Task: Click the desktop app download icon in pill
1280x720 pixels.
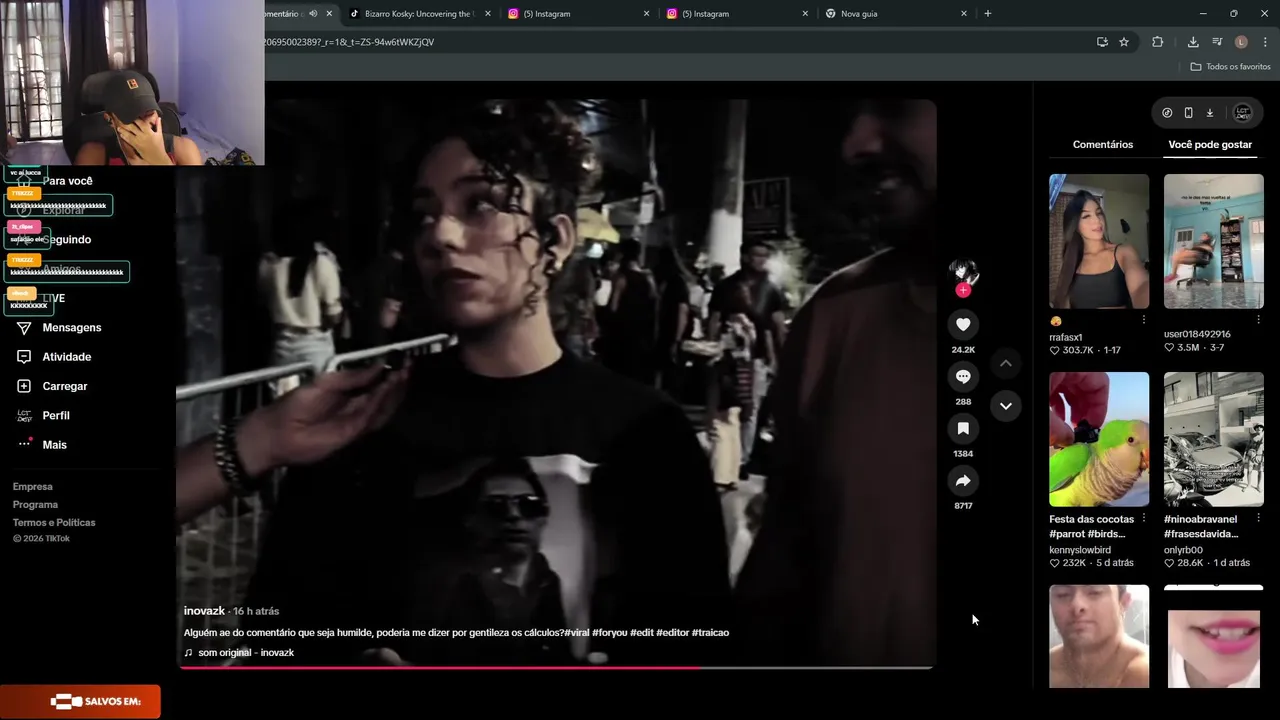Action: point(1209,113)
